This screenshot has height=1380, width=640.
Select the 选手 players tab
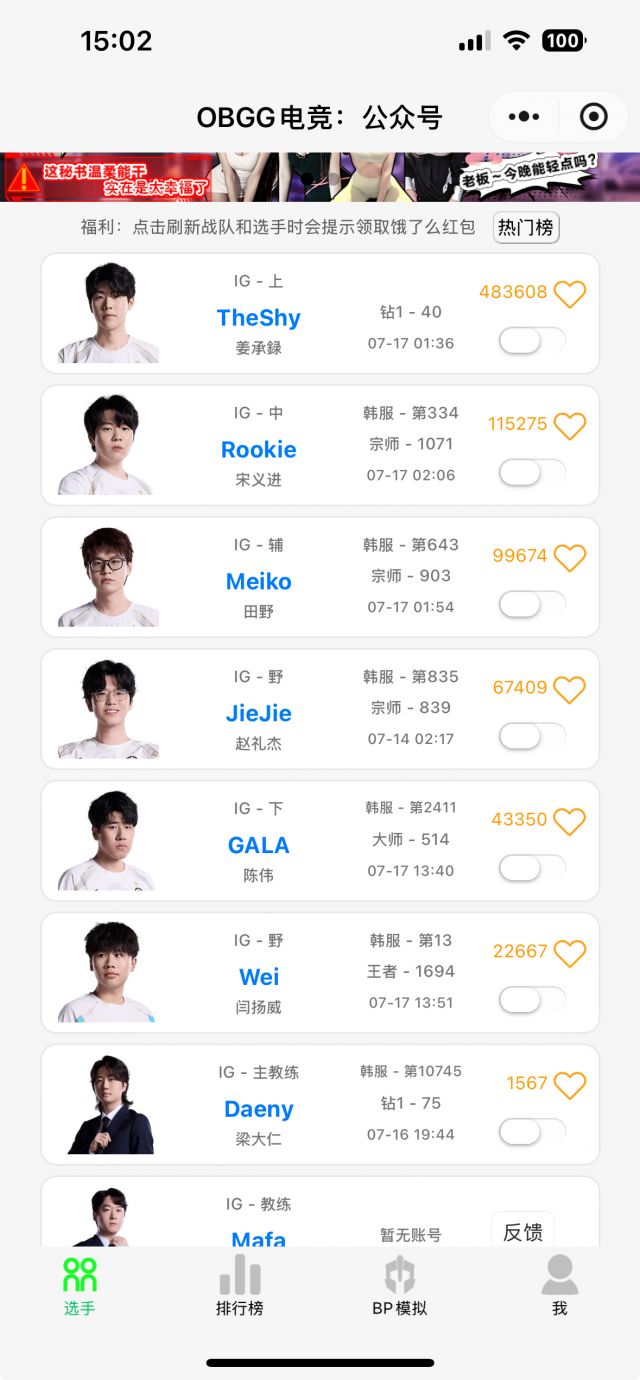tap(80, 1286)
